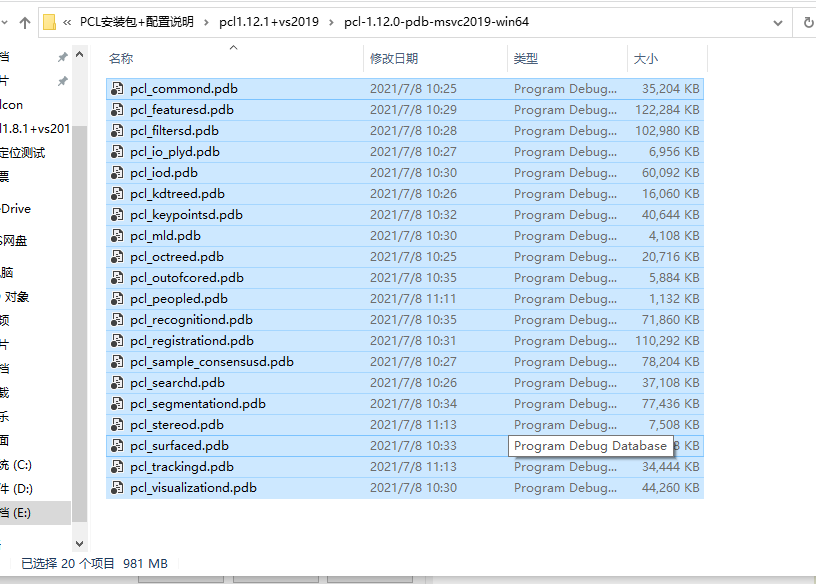The width and height of the screenshot is (816, 584).
Task: Click file icon of pcl_searchd.pdb
Action: tap(117, 383)
